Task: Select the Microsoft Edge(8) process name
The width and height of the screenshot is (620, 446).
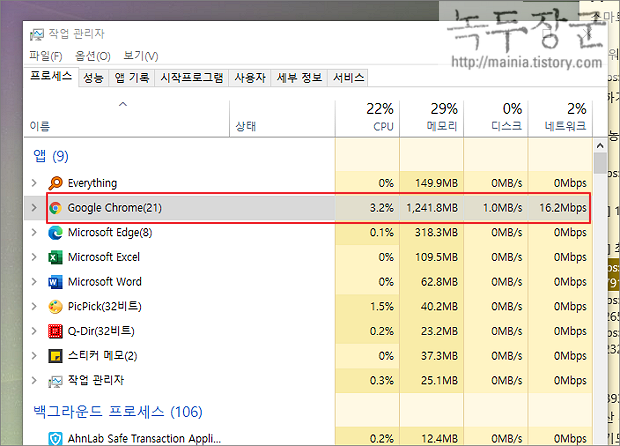Action: coord(110,232)
